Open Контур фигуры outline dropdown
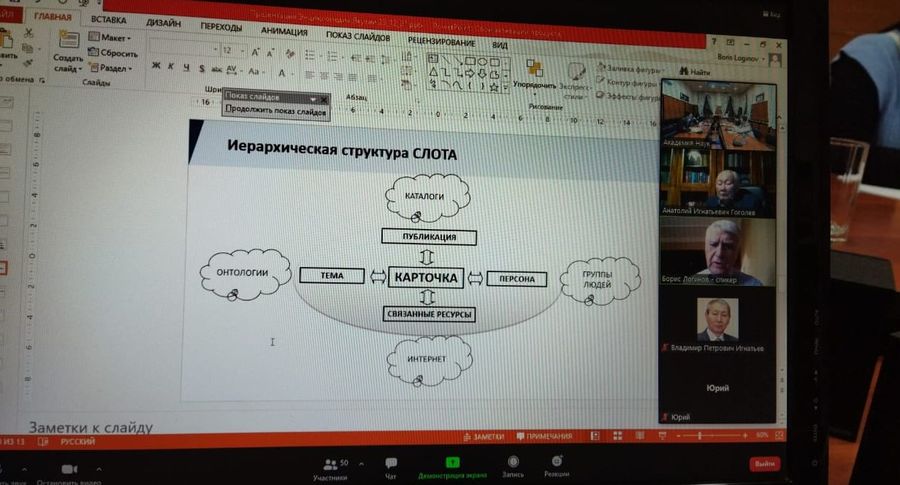Image resolution: width=900 pixels, height=485 pixels. tap(627, 83)
